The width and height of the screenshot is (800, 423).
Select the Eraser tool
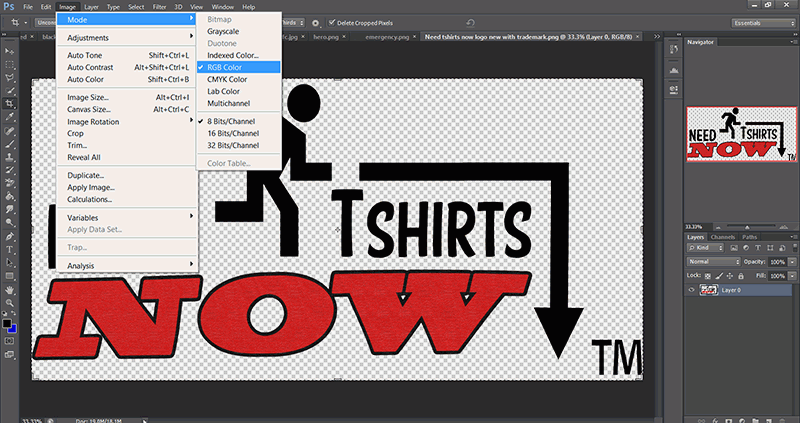pos(10,184)
